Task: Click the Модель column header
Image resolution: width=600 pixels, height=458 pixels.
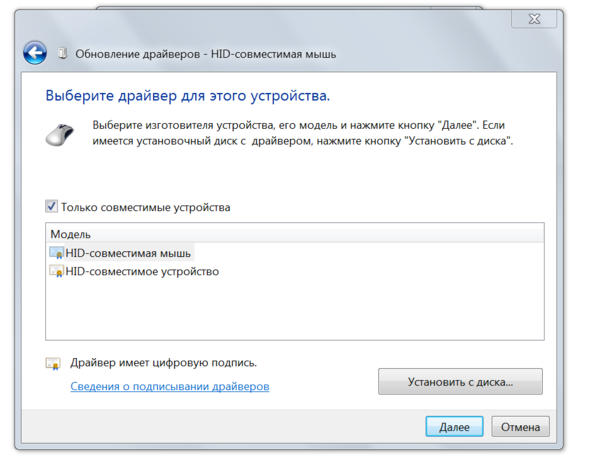Action: point(295,234)
